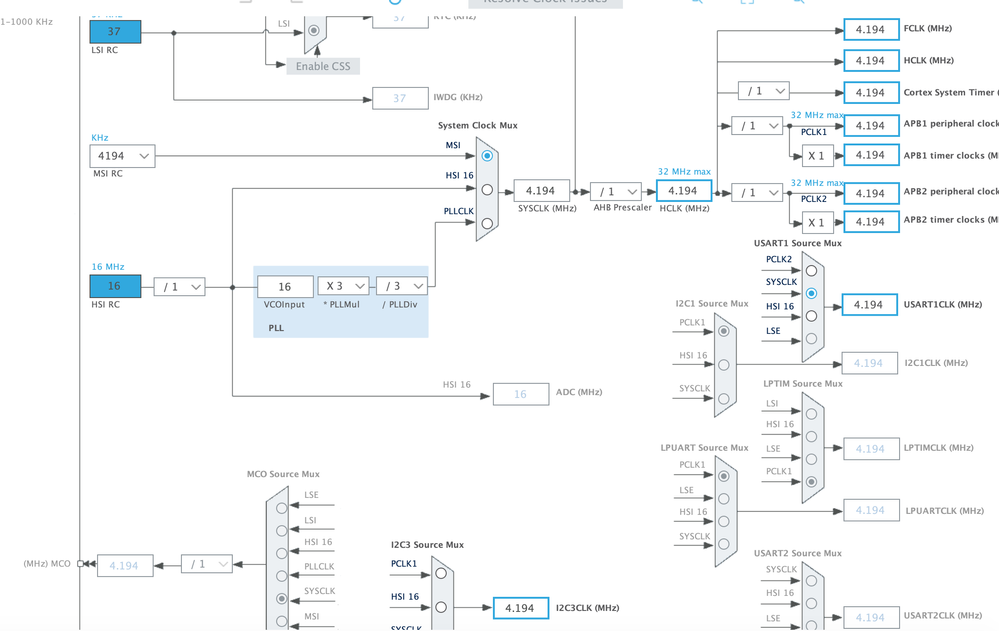
Task: Select SYSCLK in the I2C1 Source Mux
Action: click(x=724, y=399)
